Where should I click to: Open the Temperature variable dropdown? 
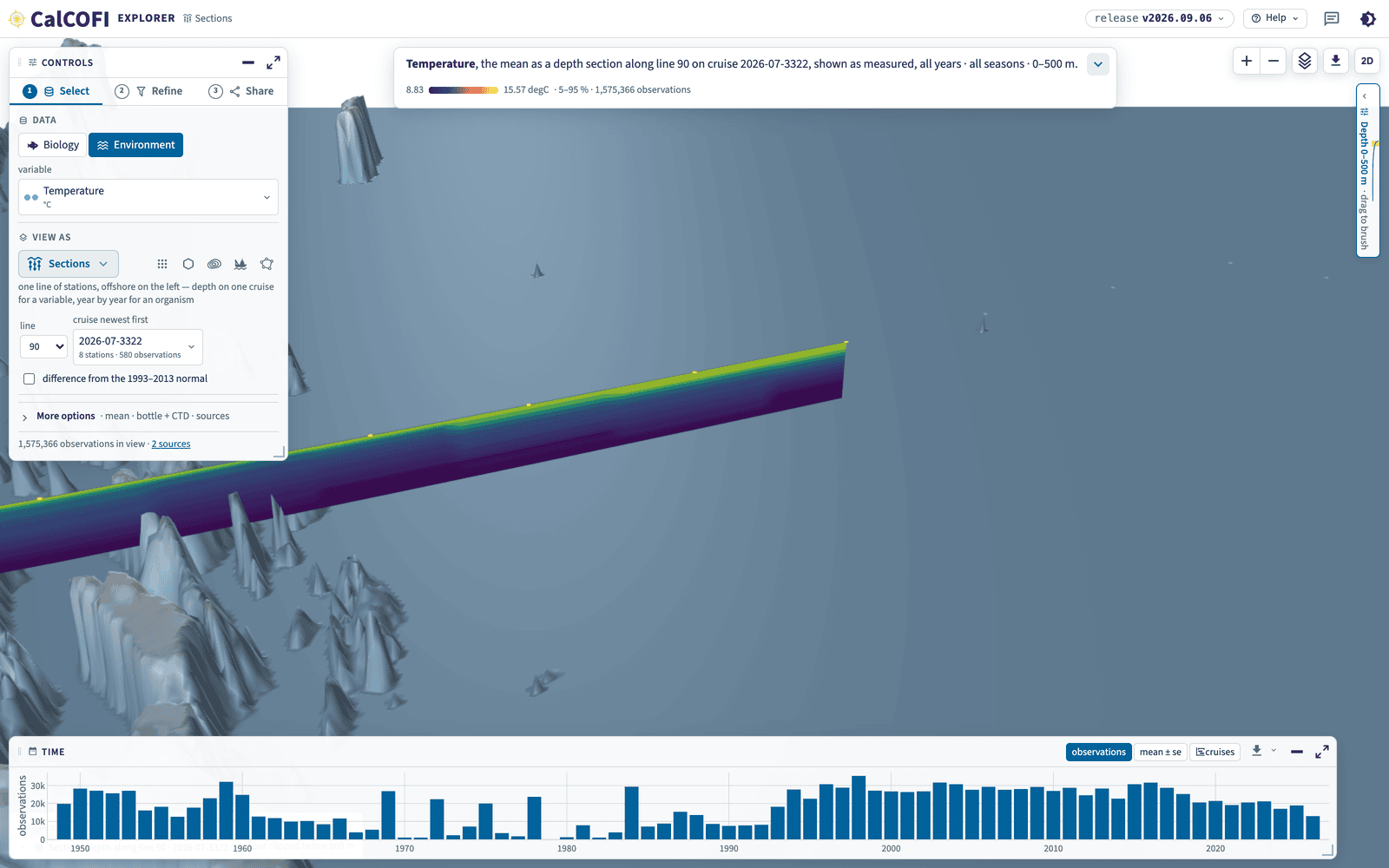(x=148, y=197)
